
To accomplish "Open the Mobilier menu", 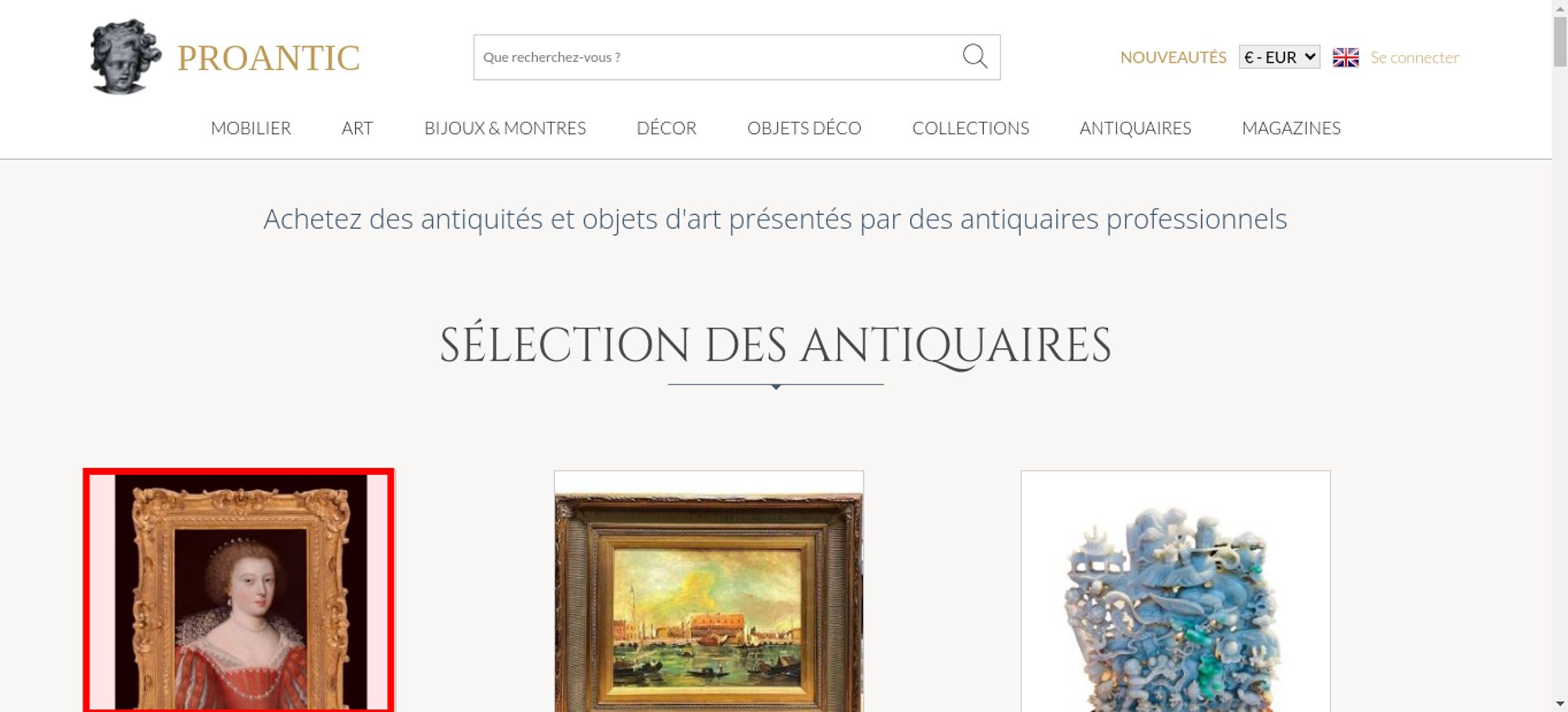I will 251,128.
